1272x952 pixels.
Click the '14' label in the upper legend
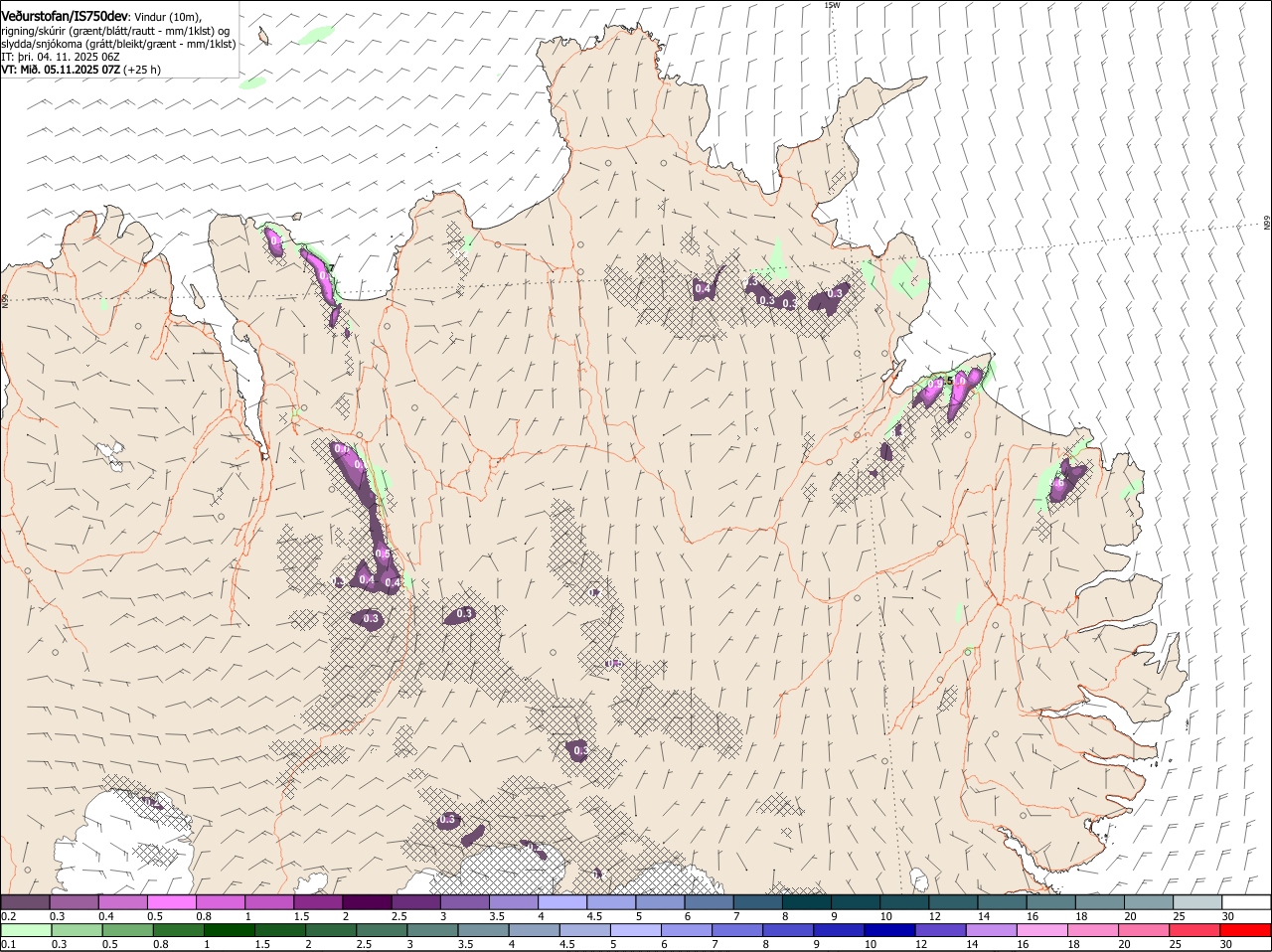(983, 916)
